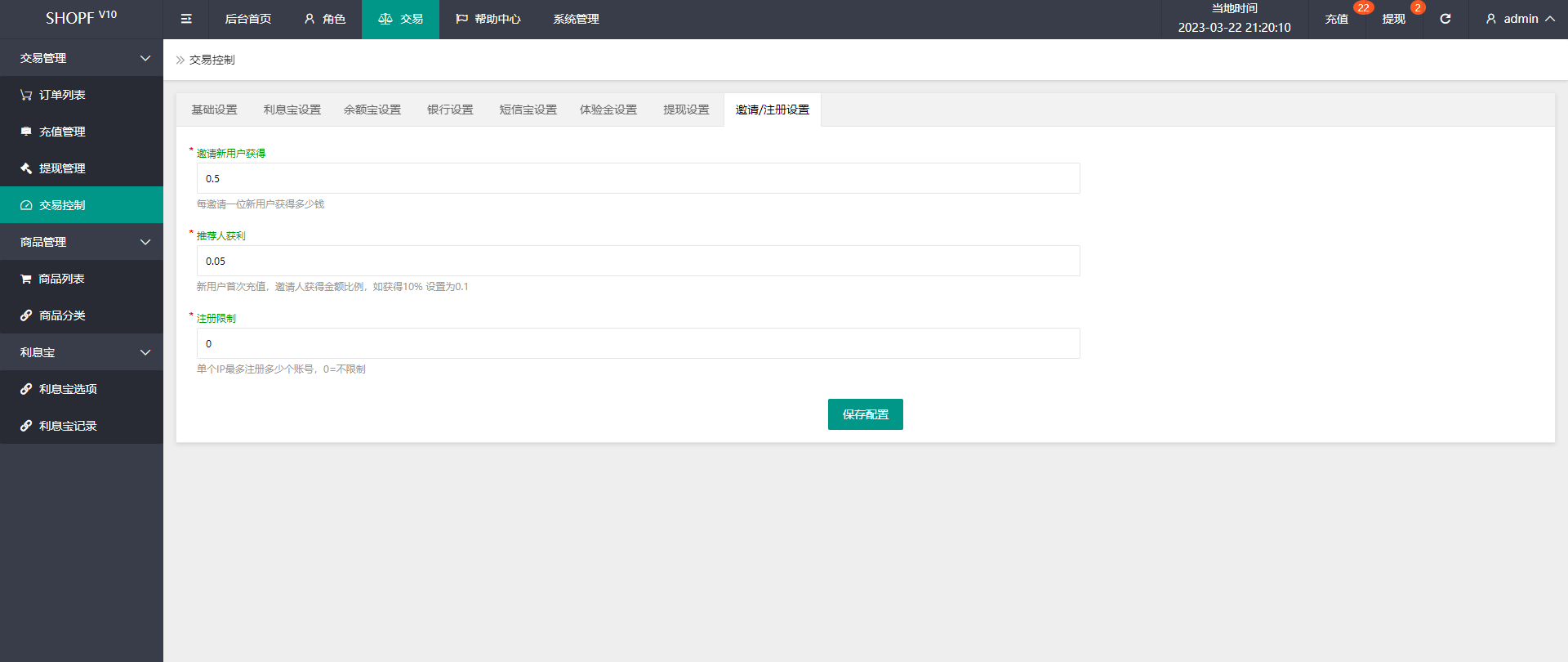Switch to the 提现设置 tab

(x=686, y=110)
